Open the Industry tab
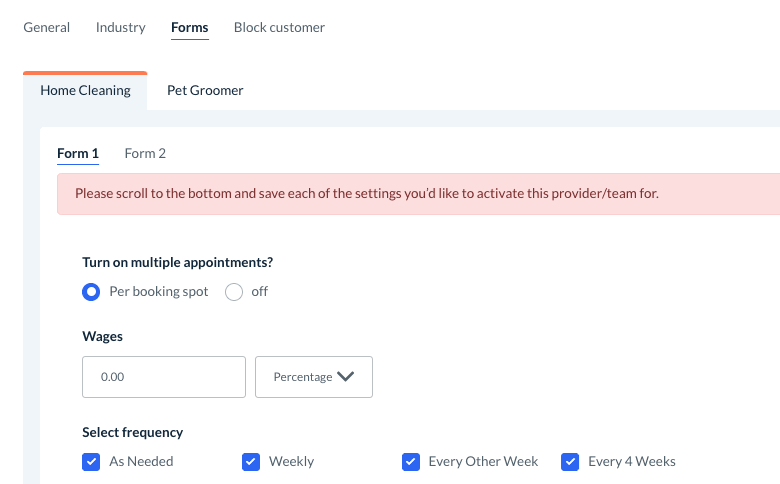The image size is (780, 484). click(x=121, y=28)
